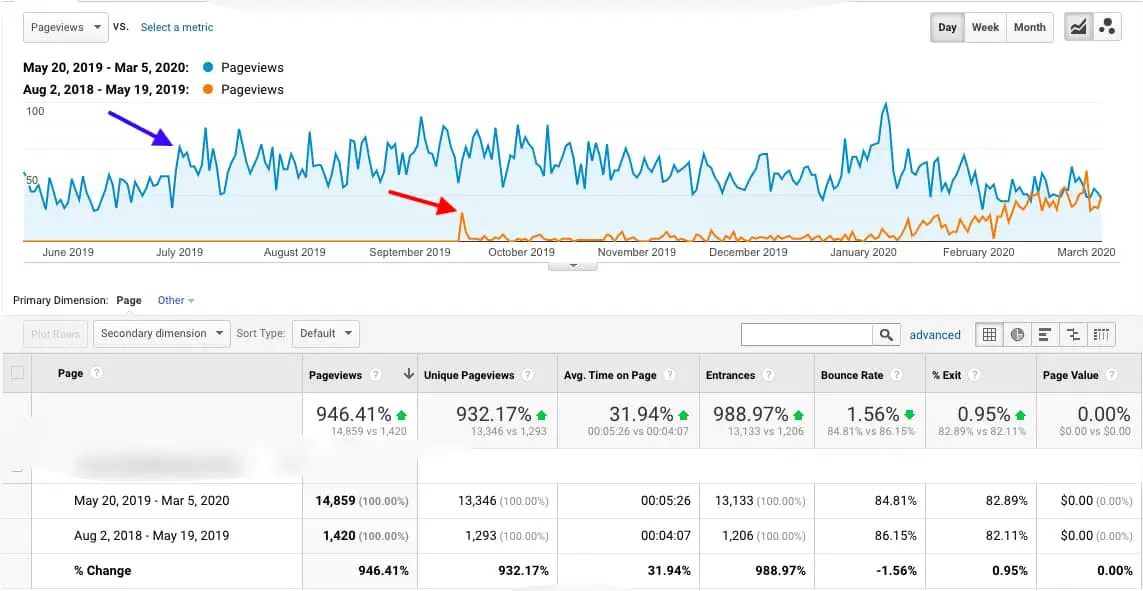This screenshot has height=591, width=1143.
Task: Tick the select-all checkbox in table header
Action: (17, 373)
